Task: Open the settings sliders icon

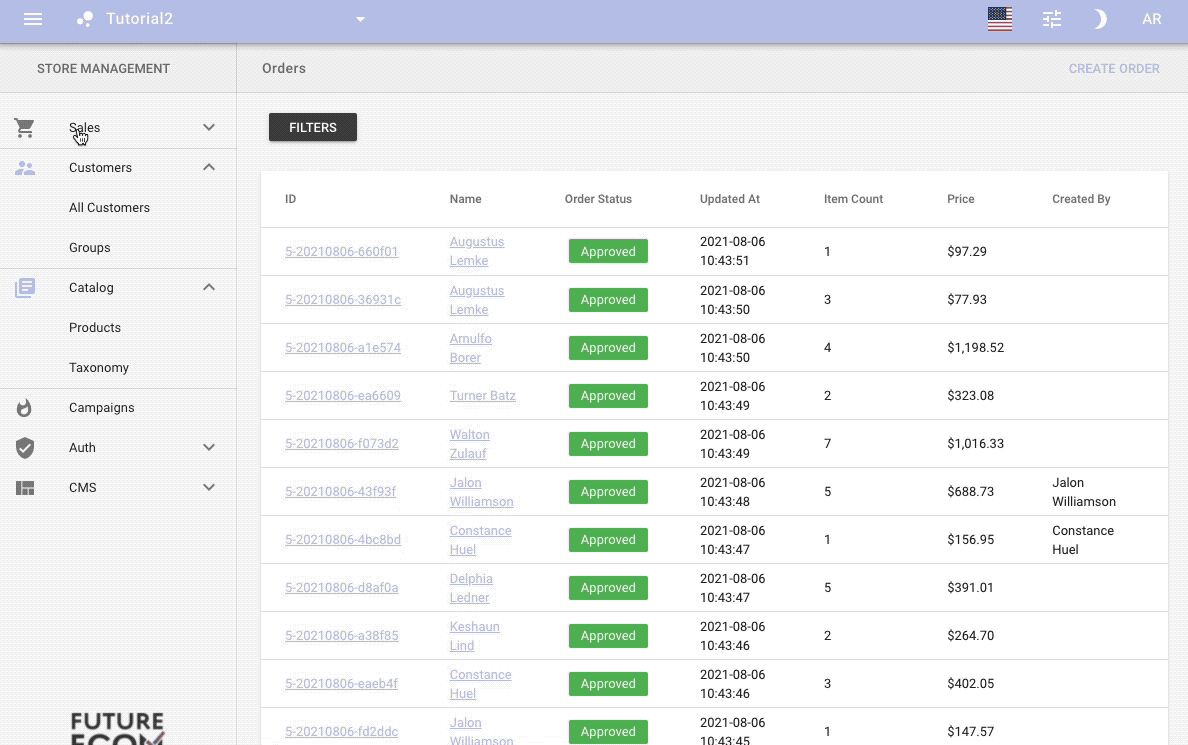Action: (1051, 19)
